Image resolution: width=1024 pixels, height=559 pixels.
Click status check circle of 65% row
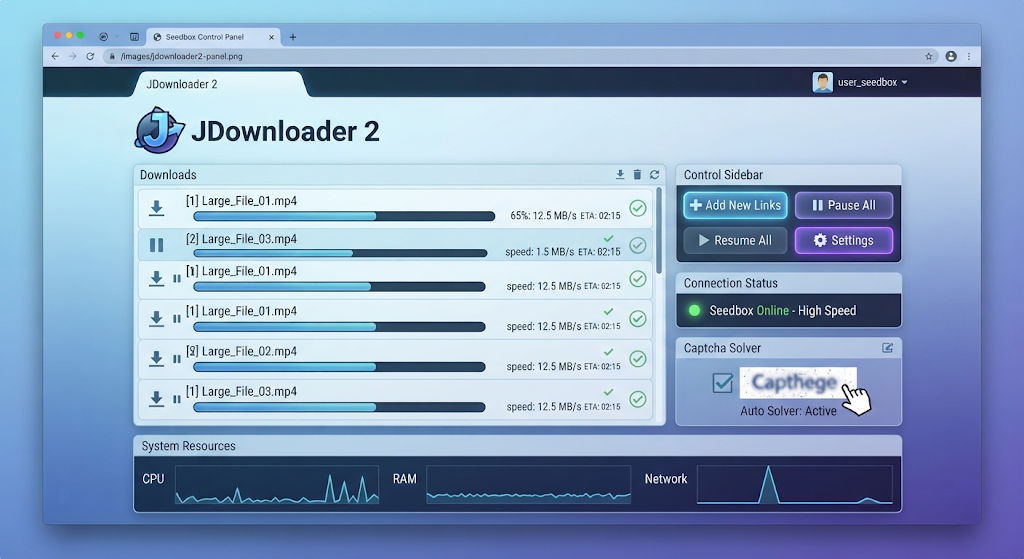(x=638, y=208)
